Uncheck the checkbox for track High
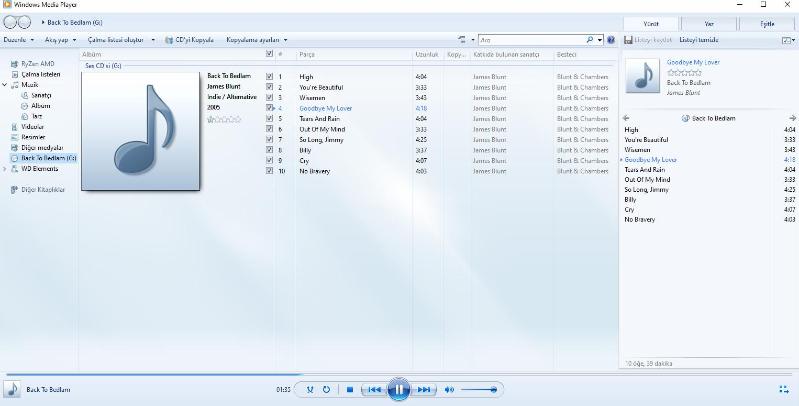 click(269, 76)
